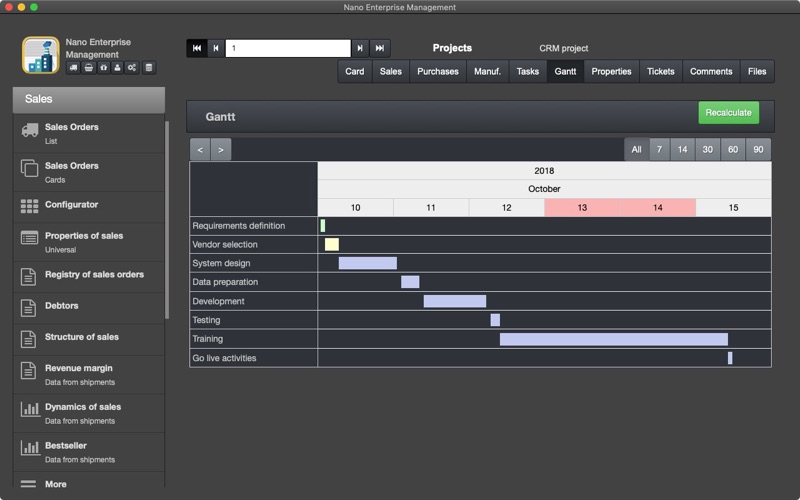Jump to last record with skip-forward icon

380,48
